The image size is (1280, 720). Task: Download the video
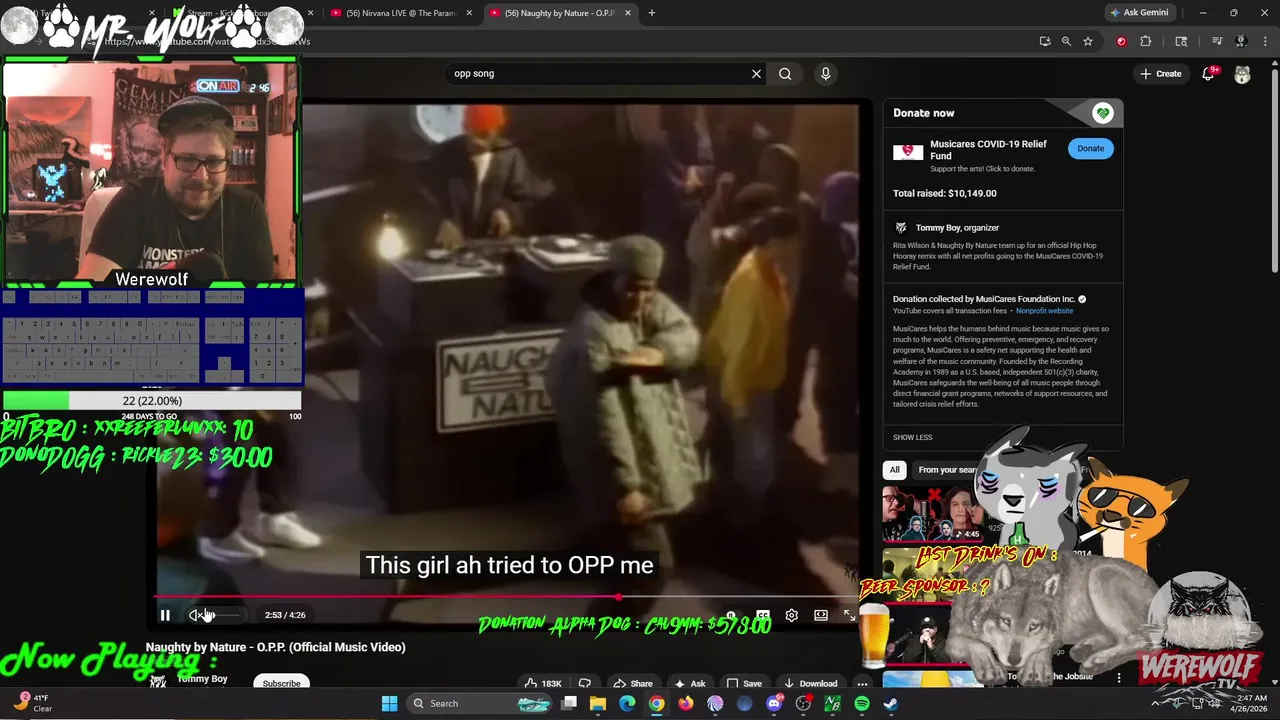pos(811,684)
